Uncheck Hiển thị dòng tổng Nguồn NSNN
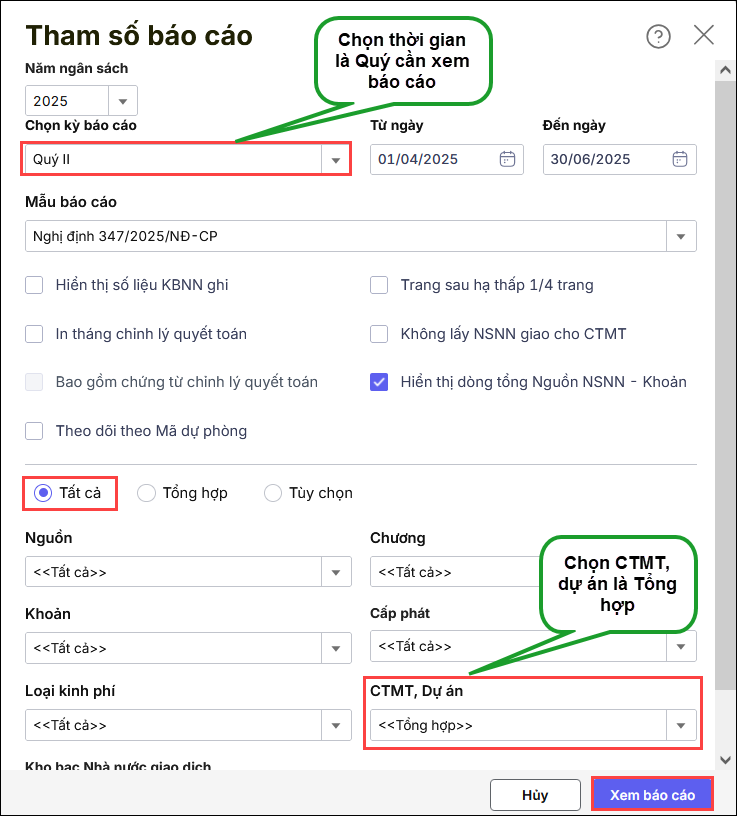 click(379, 382)
